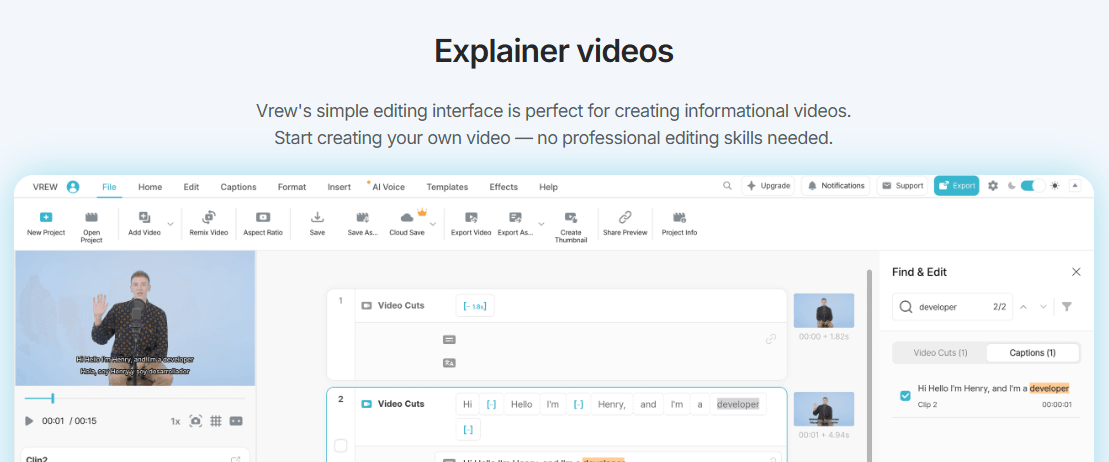Expand the Export As dropdown arrow
1109x462 pixels.
pos(541,224)
